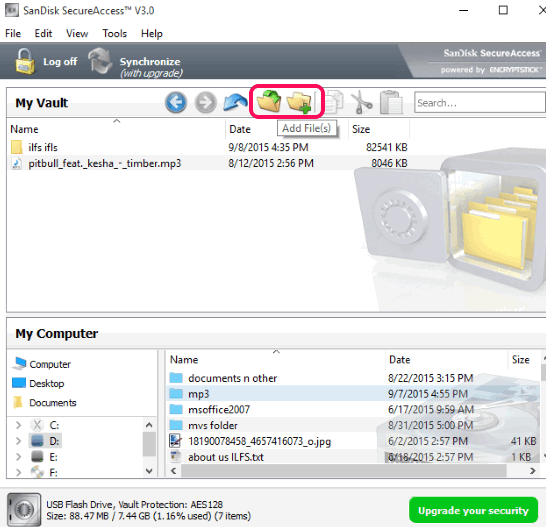Go back with the blue back arrow
Viewport: 546px width, 527px height.
[176, 102]
